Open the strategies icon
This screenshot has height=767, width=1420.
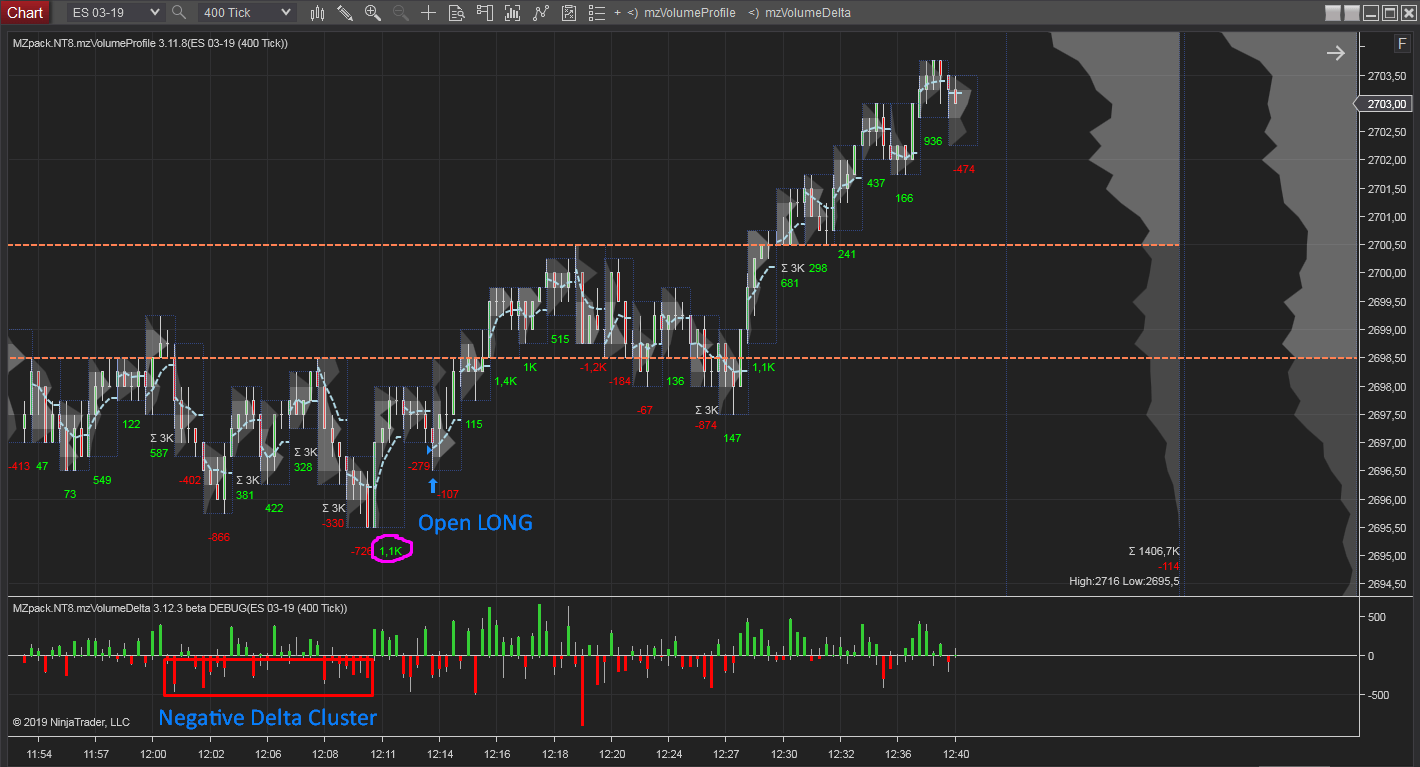(x=569, y=13)
